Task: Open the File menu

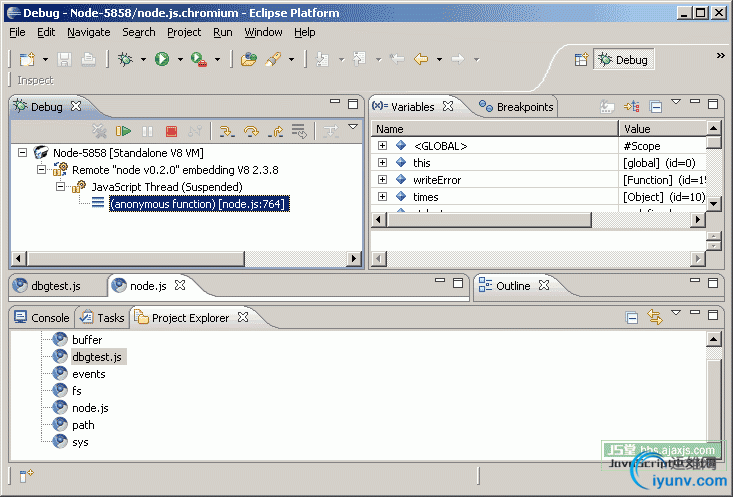Action: (x=17, y=32)
